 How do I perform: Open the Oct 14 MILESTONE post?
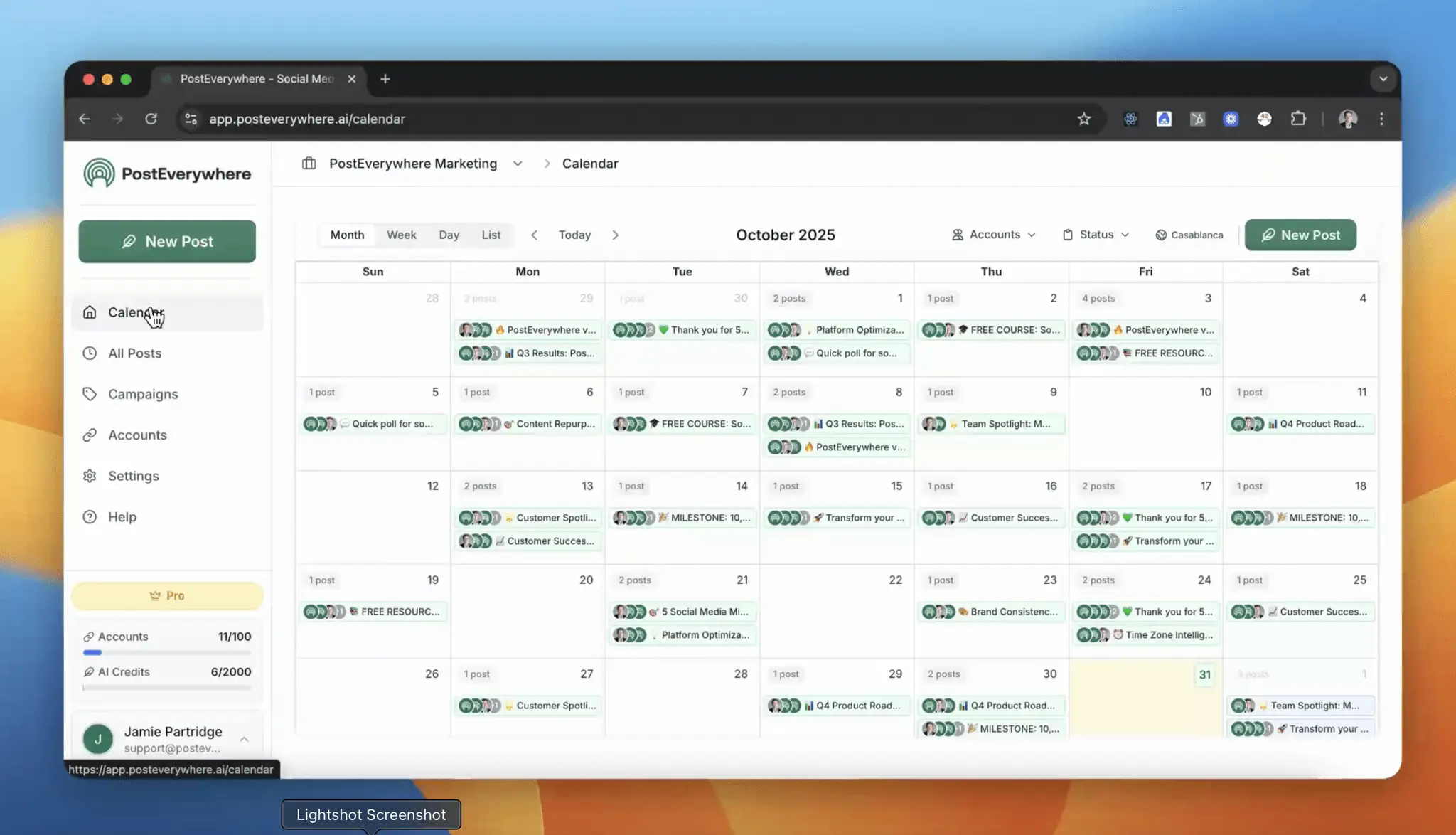pyautogui.click(x=682, y=518)
